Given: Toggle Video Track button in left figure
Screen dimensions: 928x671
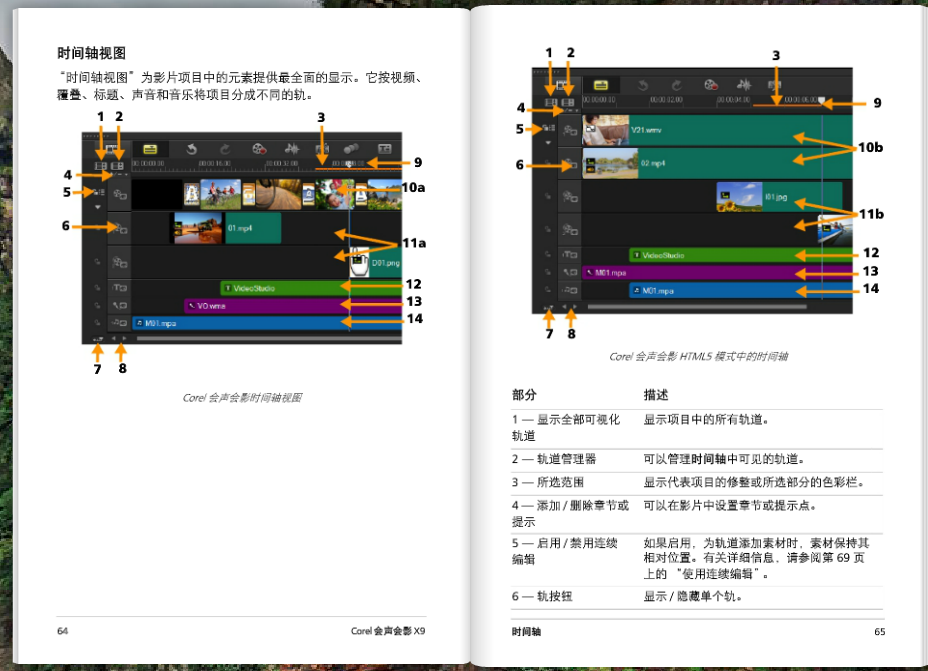Looking at the screenshot, I should click(120, 194).
